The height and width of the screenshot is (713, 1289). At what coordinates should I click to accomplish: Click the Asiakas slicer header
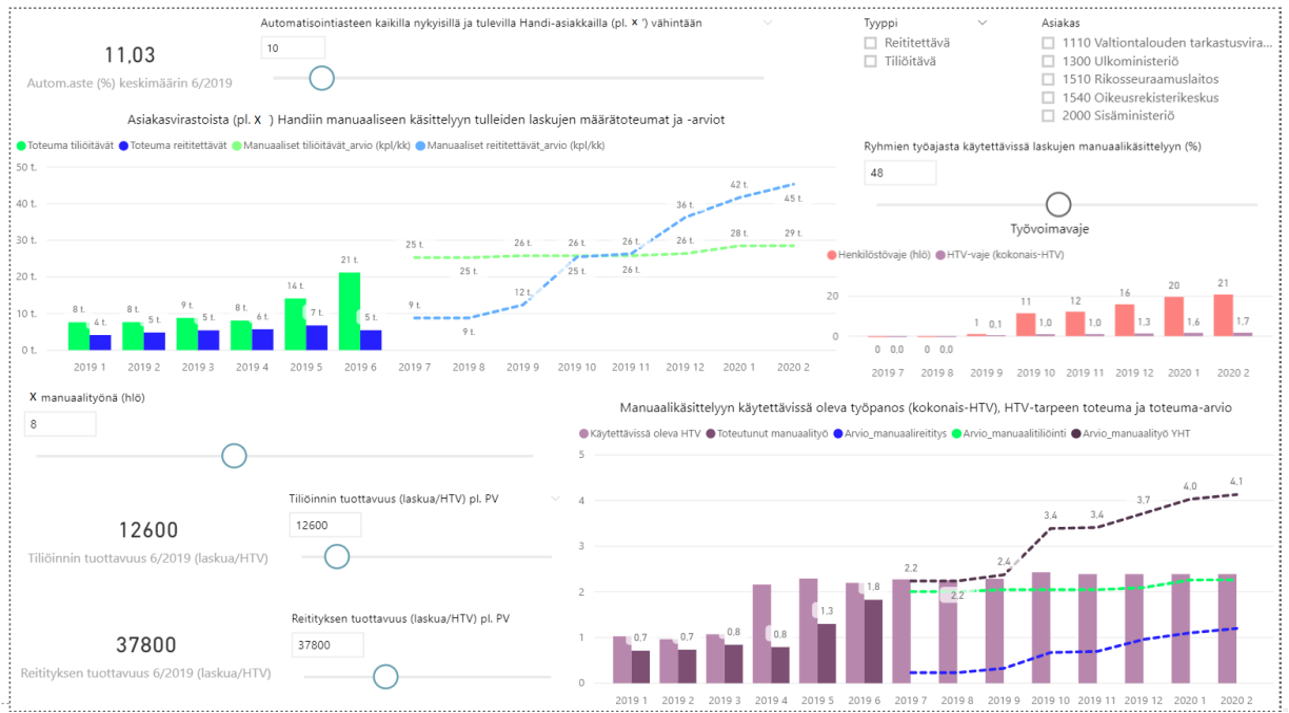[x=1061, y=22]
